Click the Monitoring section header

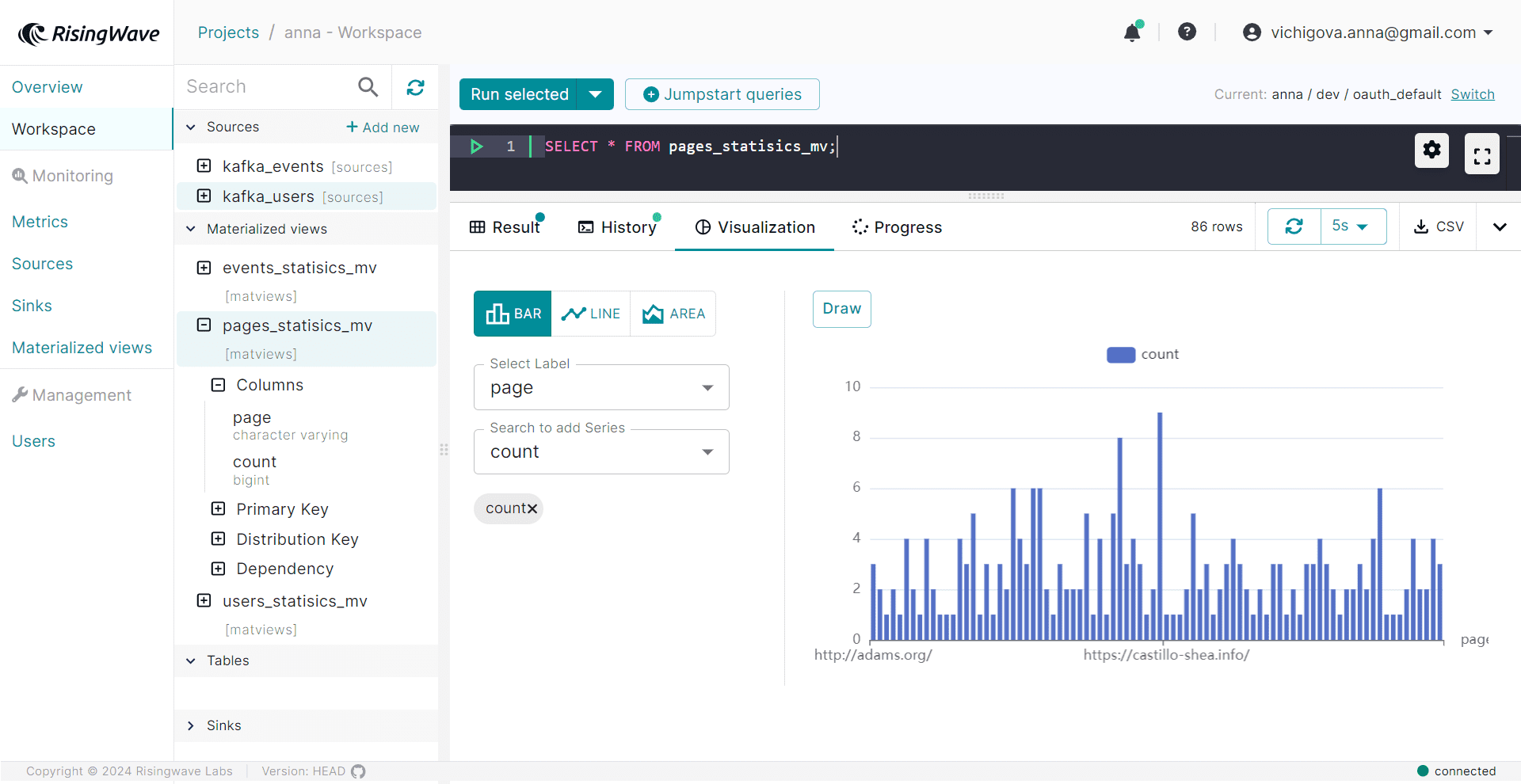point(63,176)
